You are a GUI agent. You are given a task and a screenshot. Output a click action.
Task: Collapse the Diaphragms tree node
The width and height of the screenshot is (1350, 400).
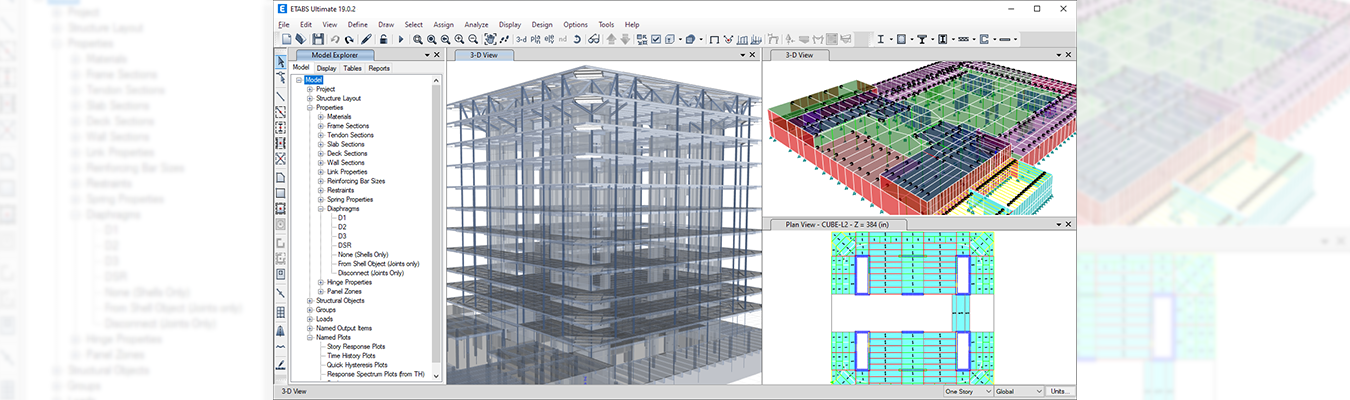[x=320, y=208]
